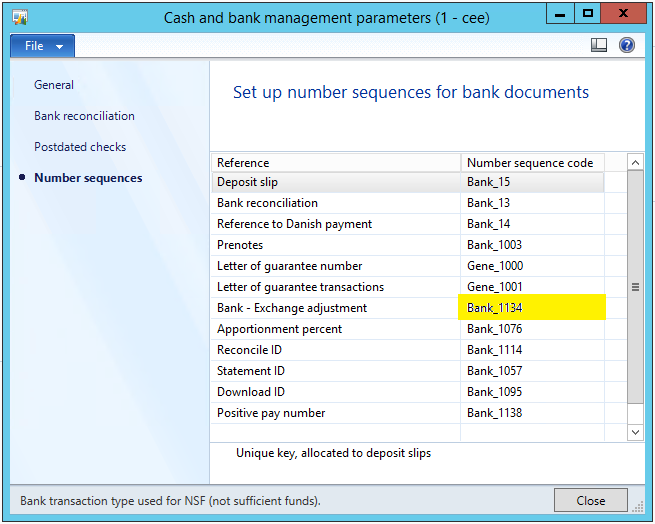This screenshot has width=655, height=524.
Task: Open the File dropdown menu
Action: (x=42, y=46)
